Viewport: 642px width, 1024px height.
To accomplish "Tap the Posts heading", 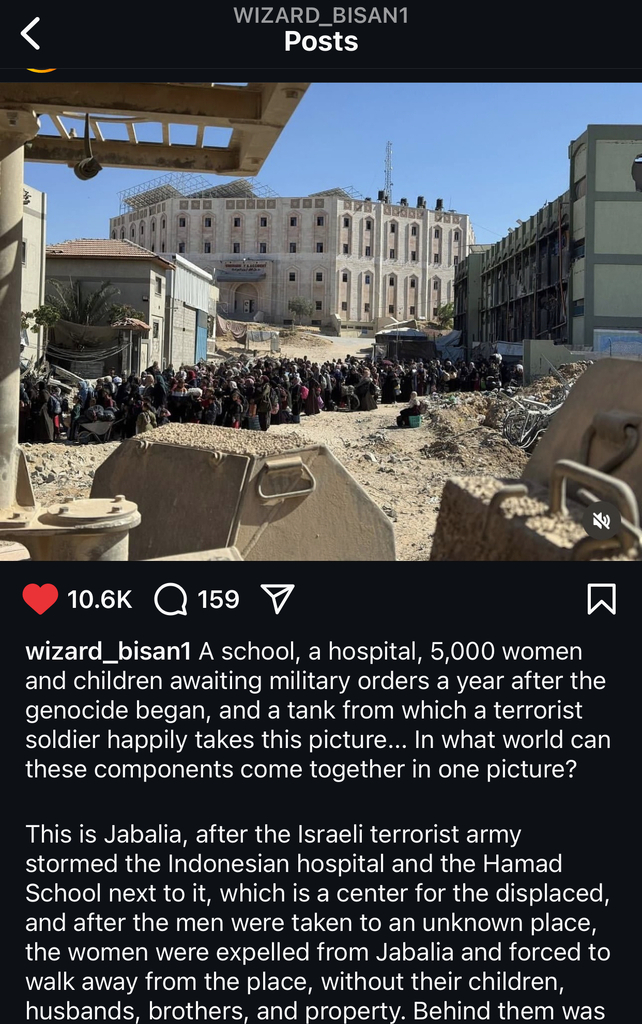I will click(321, 41).
